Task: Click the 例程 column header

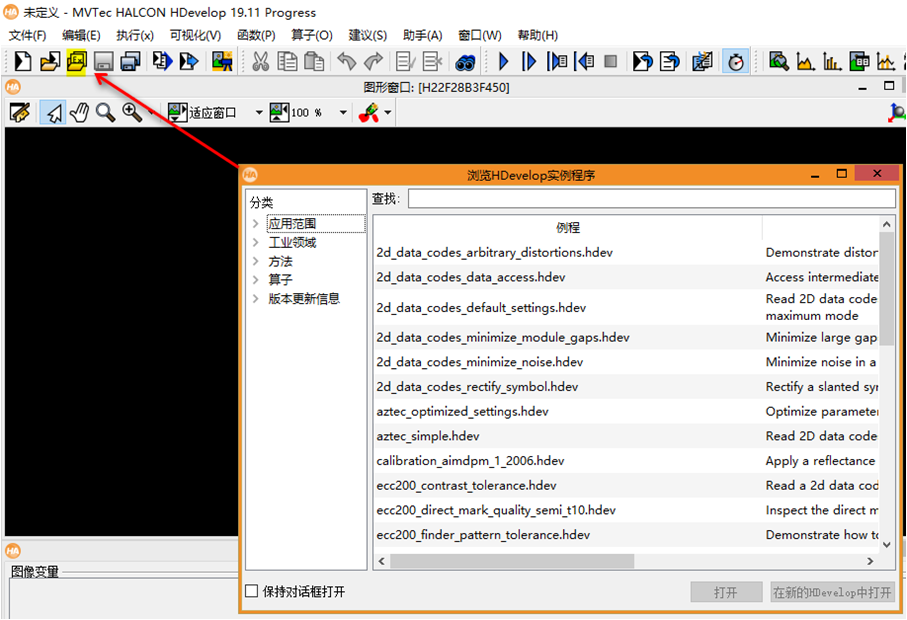Action: [567, 227]
